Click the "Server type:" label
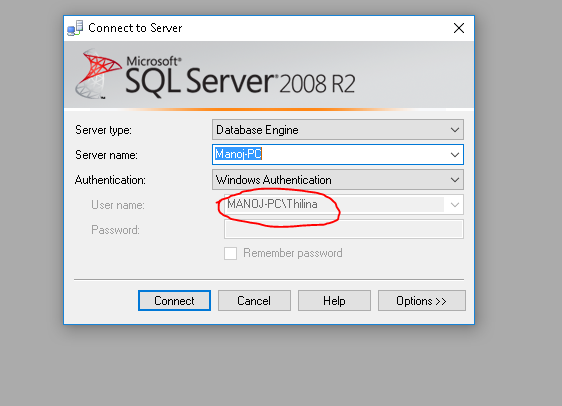The width and height of the screenshot is (562, 406). pyautogui.click(x=103, y=130)
